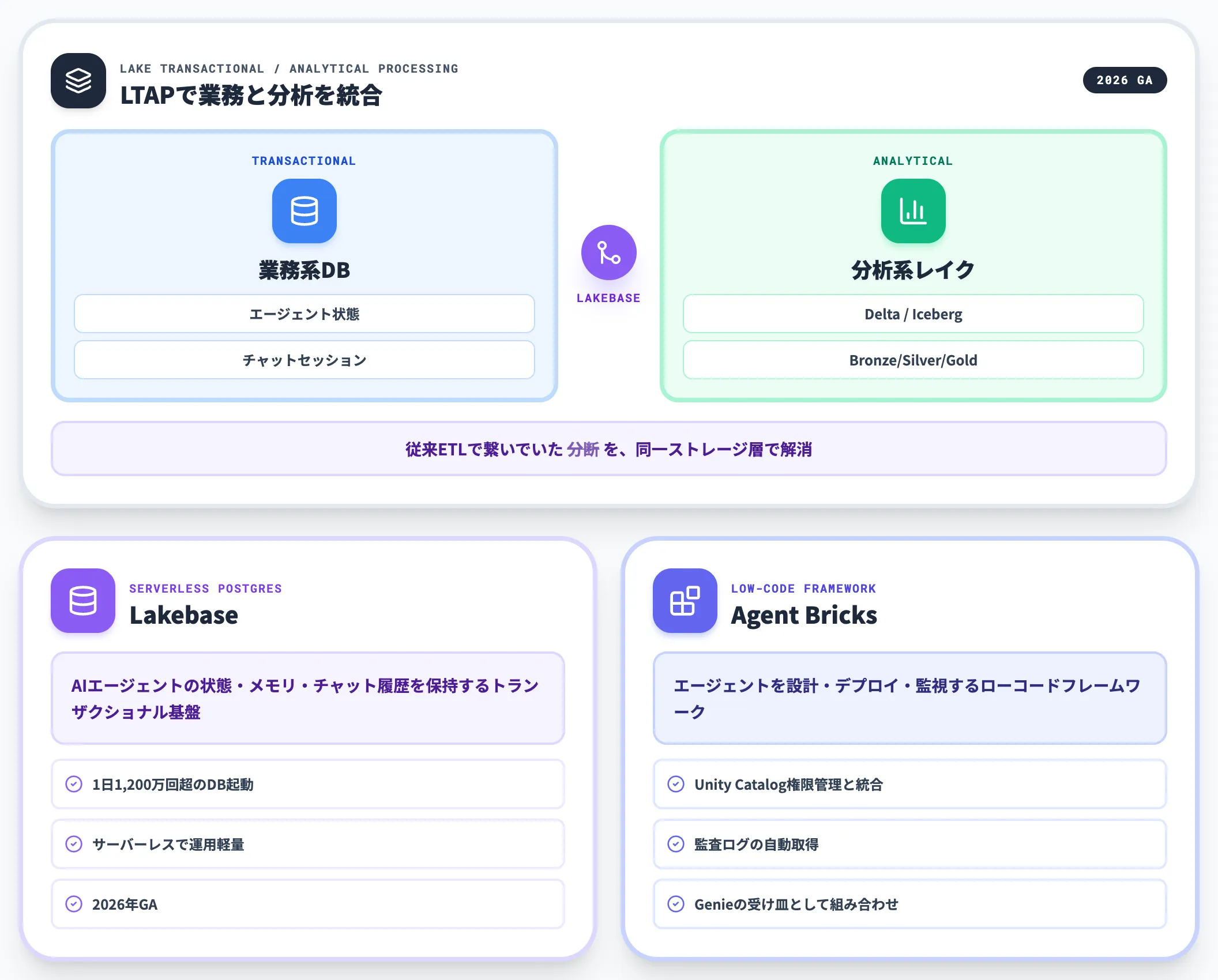Select the Delta / Iceberg pill
The width and height of the screenshot is (1218, 980).
click(x=913, y=314)
